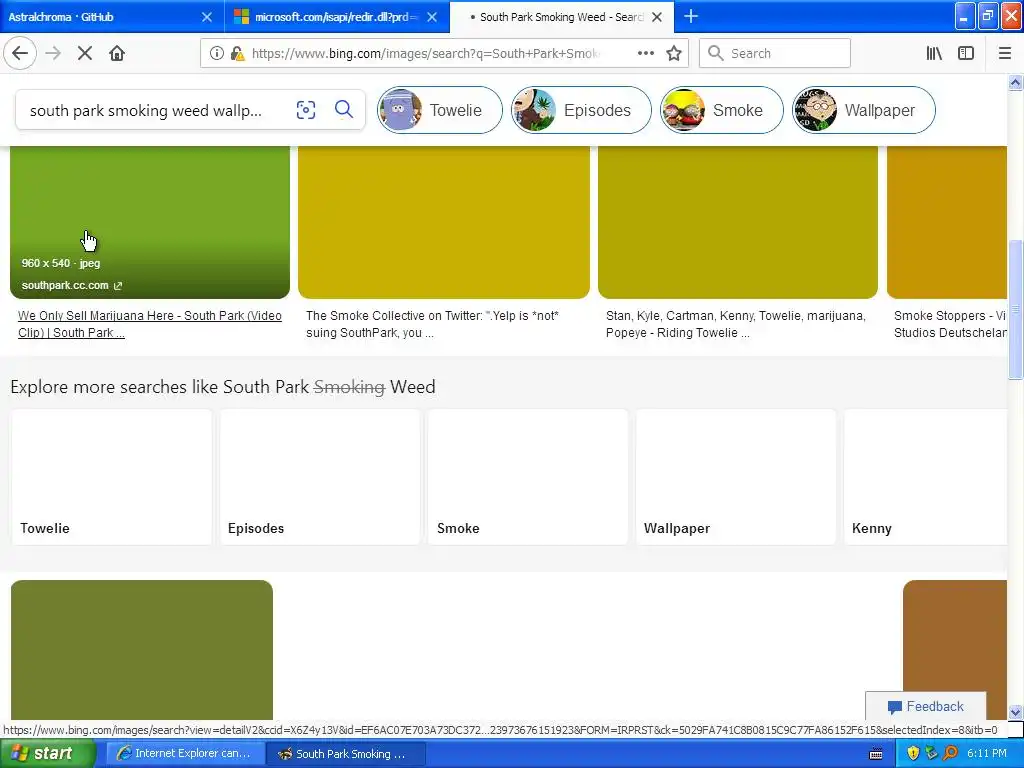Open the Smoke related search card
This screenshot has width=1024, height=768.
tap(528, 477)
